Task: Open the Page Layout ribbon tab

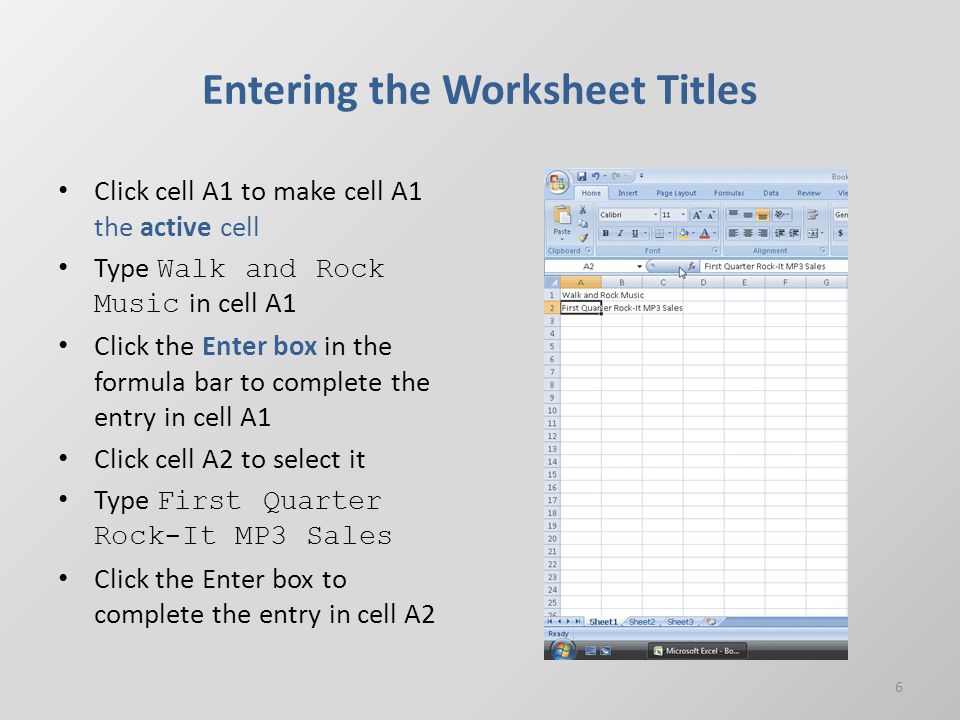Action: click(677, 193)
